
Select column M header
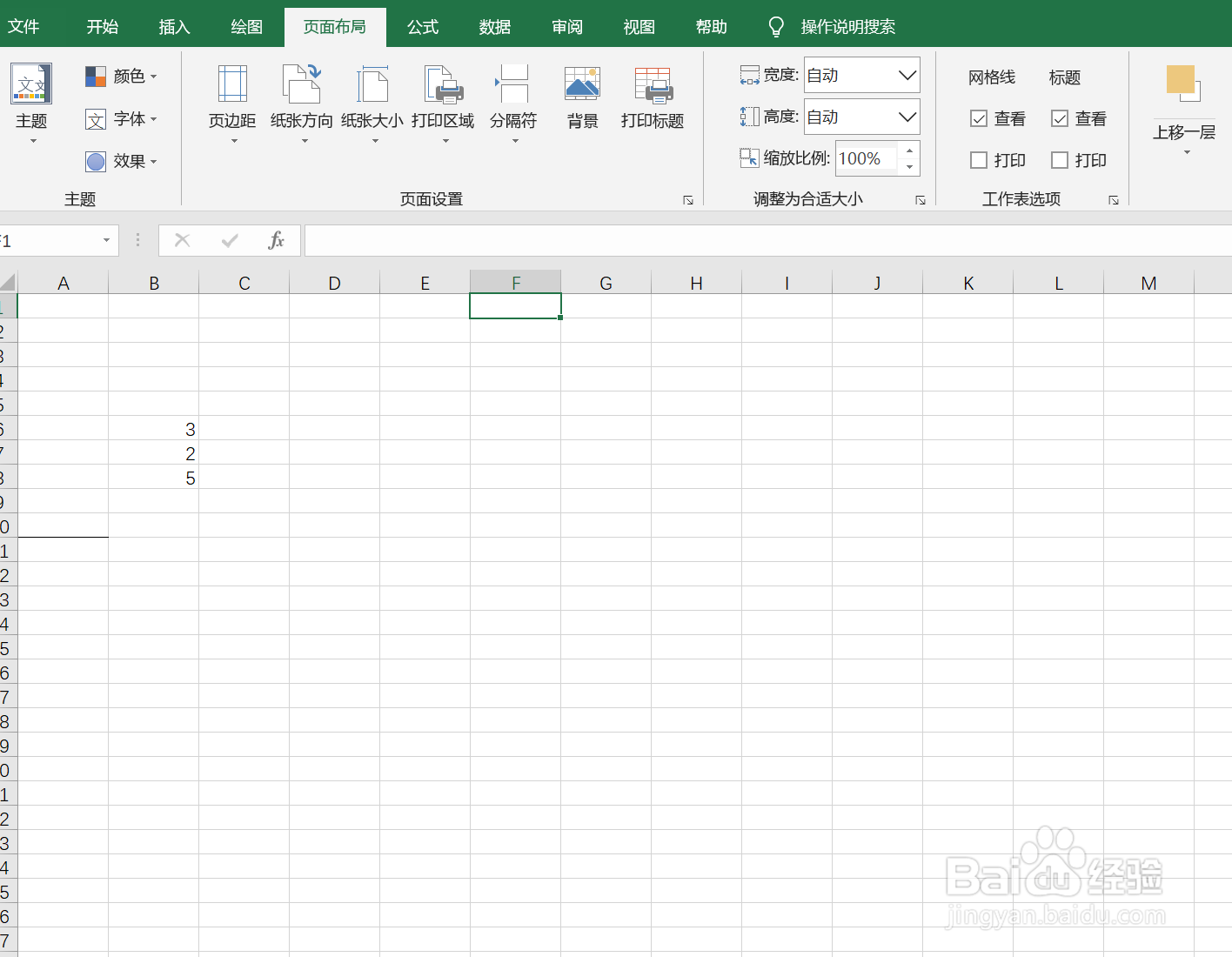point(1148,283)
